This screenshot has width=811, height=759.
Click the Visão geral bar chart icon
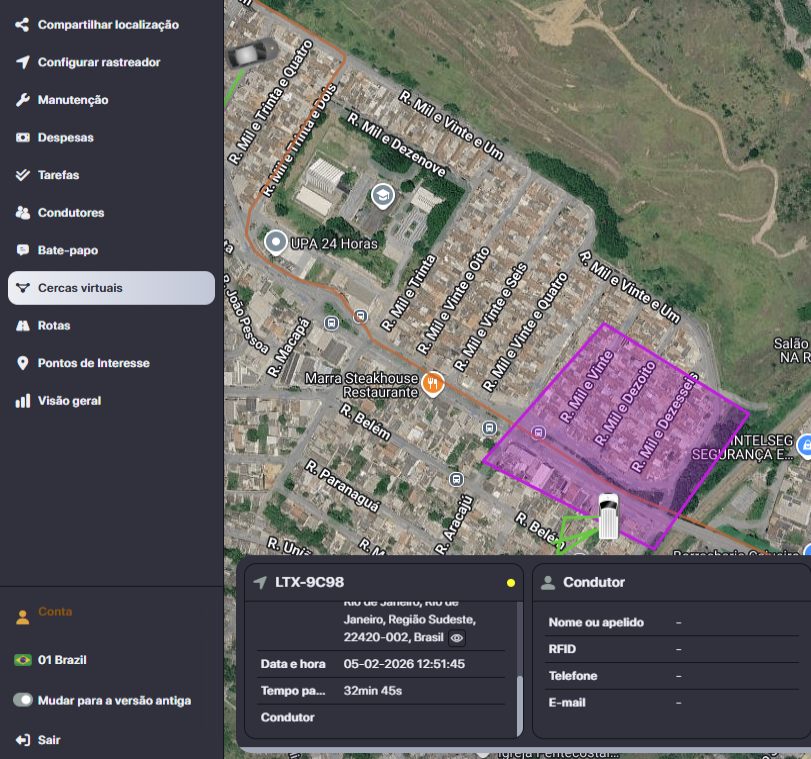pyautogui.click(x=23, y=401)
